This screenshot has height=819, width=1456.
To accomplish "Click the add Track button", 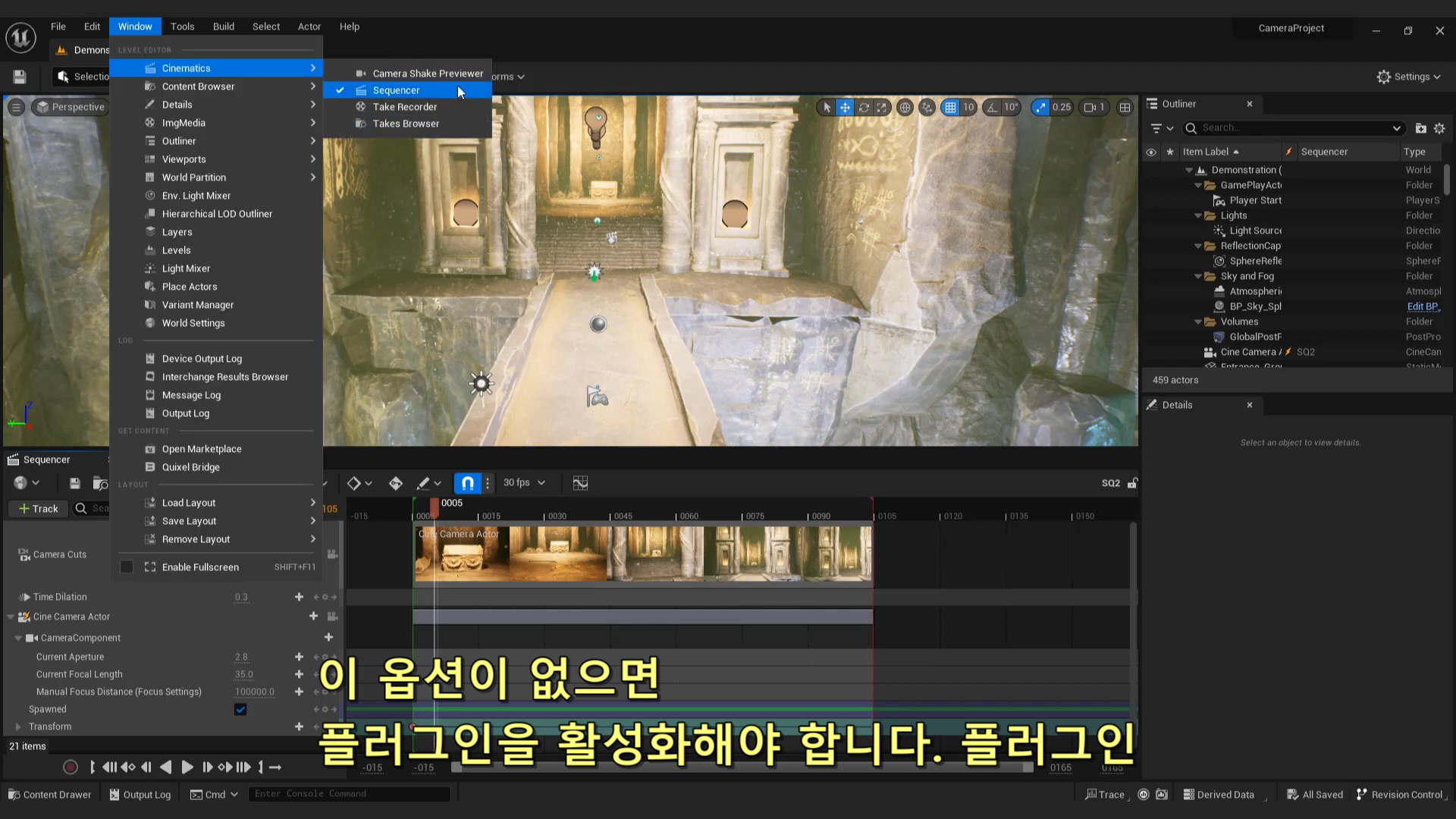I will [x=39, y=509].
